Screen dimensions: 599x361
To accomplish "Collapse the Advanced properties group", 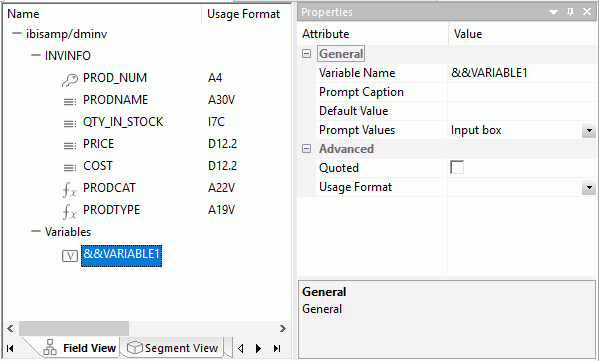I will (x=306, y=149).
